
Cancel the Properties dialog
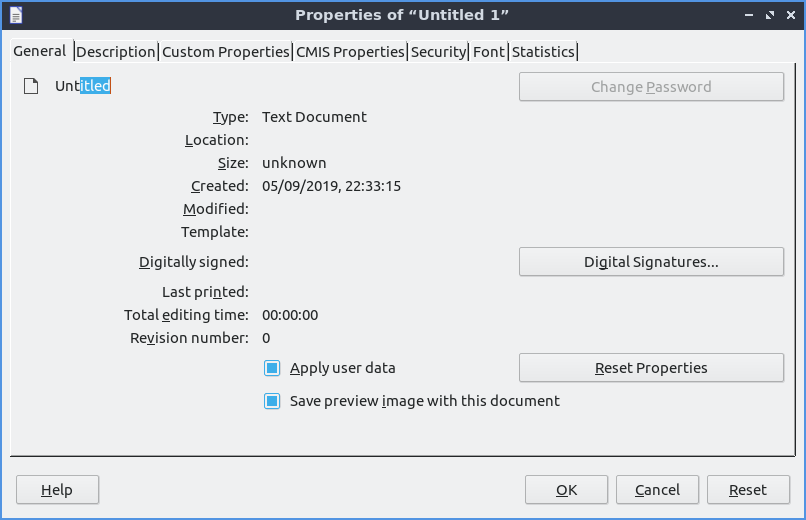click(x=657, y=490)
